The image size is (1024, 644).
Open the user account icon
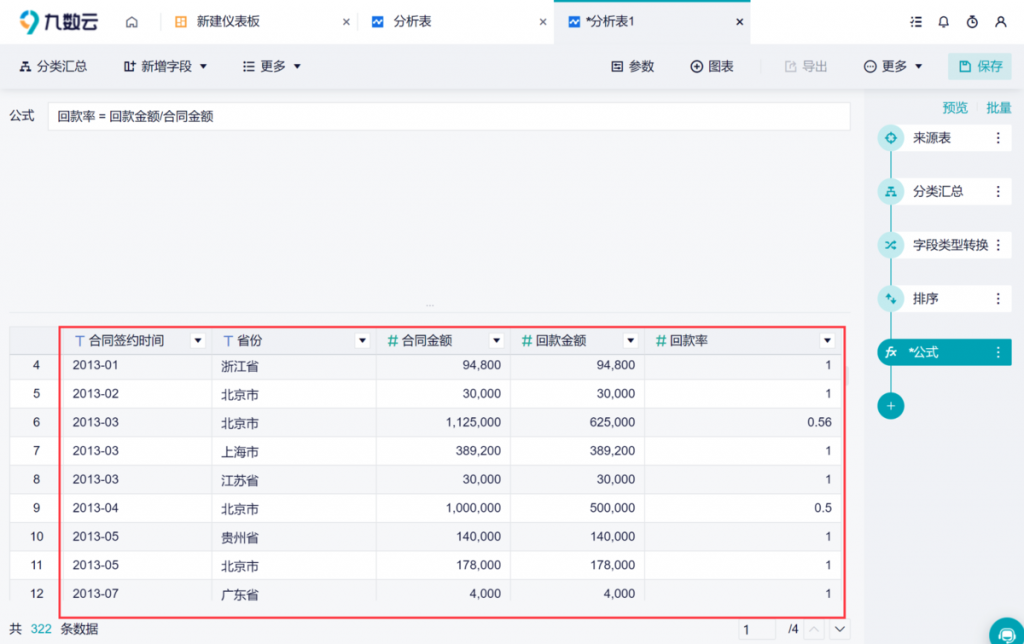(1000, 21)
